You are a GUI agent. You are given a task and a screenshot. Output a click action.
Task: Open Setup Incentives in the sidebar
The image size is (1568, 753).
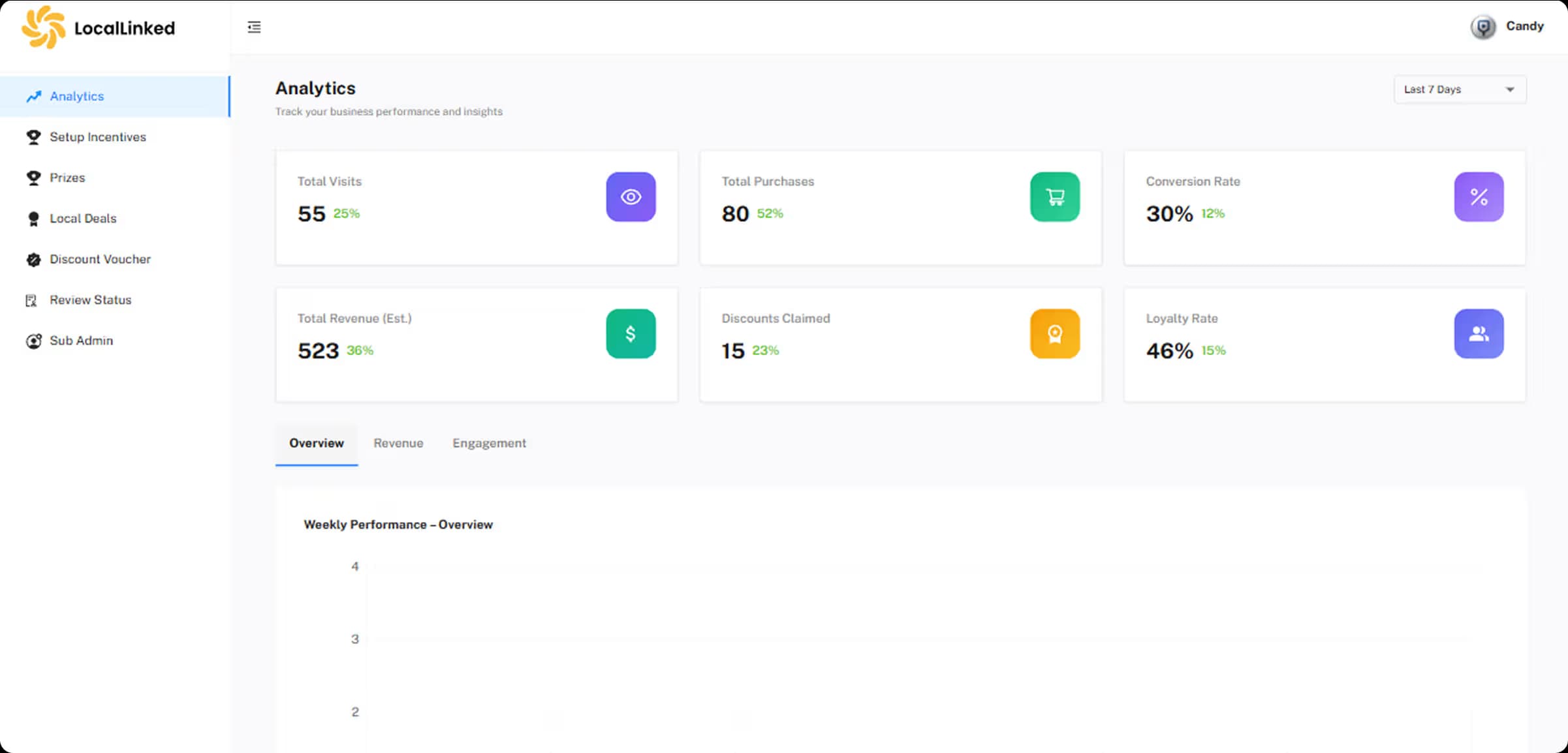[x=115, y=137]
